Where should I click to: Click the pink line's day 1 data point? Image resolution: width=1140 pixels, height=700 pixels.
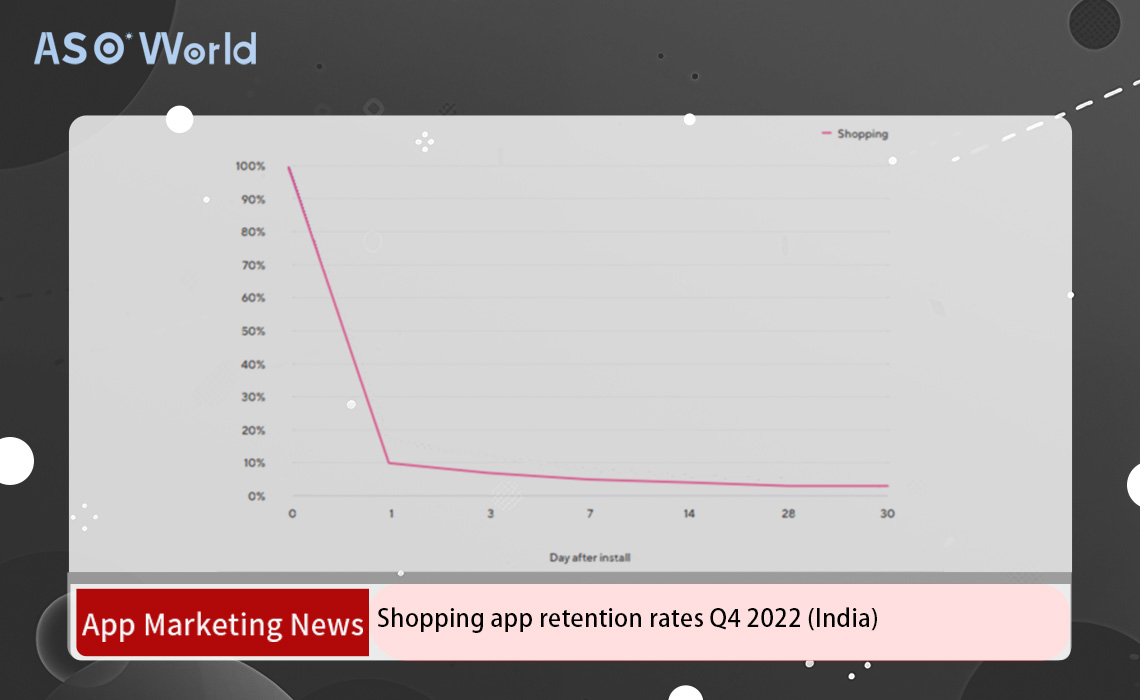click(x=390, y=463)
